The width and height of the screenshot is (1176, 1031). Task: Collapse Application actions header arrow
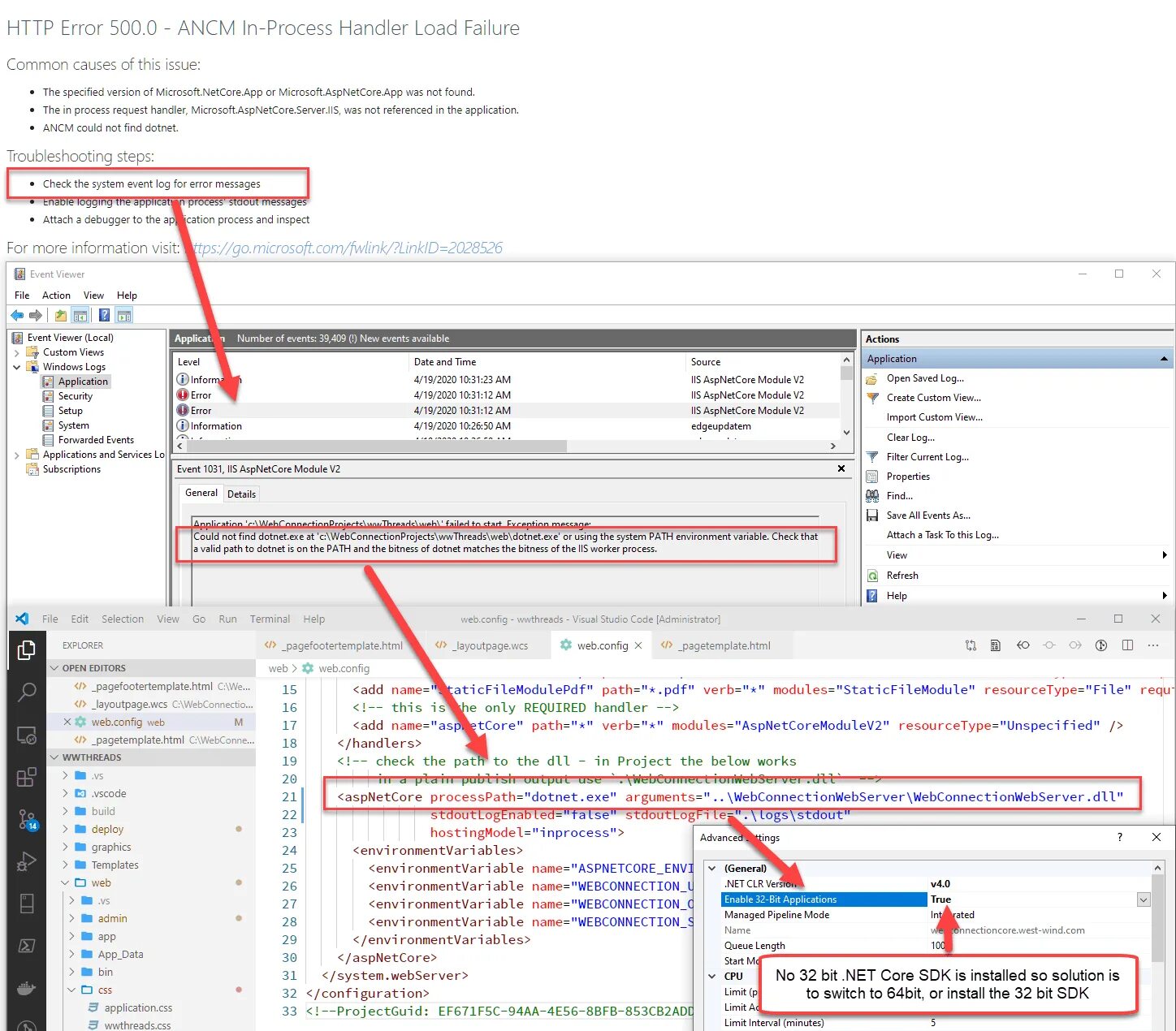pyautogui.click(x=1164, y=359)
